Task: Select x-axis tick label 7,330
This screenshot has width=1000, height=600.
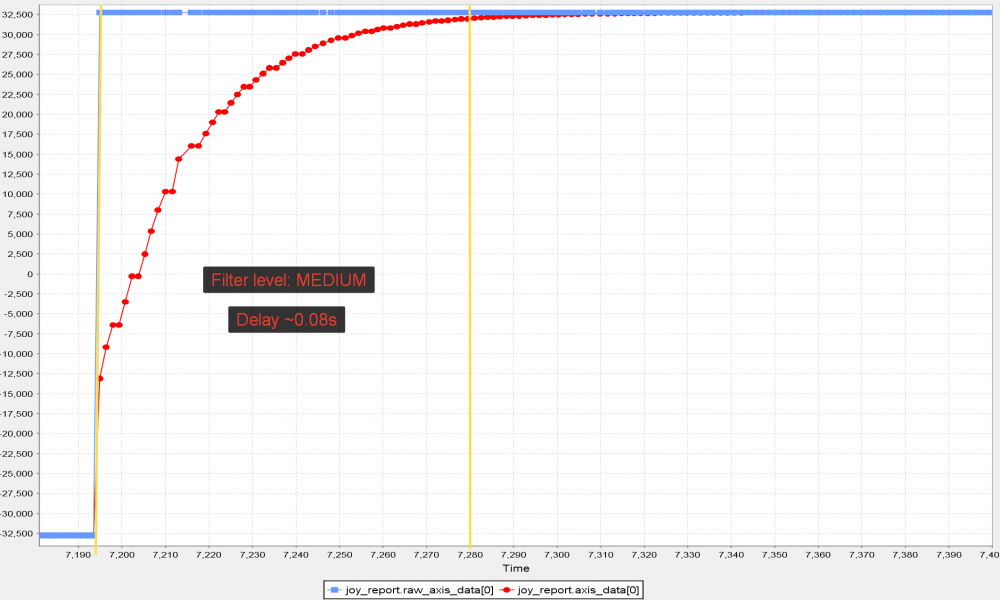Action: click(688, 555)
